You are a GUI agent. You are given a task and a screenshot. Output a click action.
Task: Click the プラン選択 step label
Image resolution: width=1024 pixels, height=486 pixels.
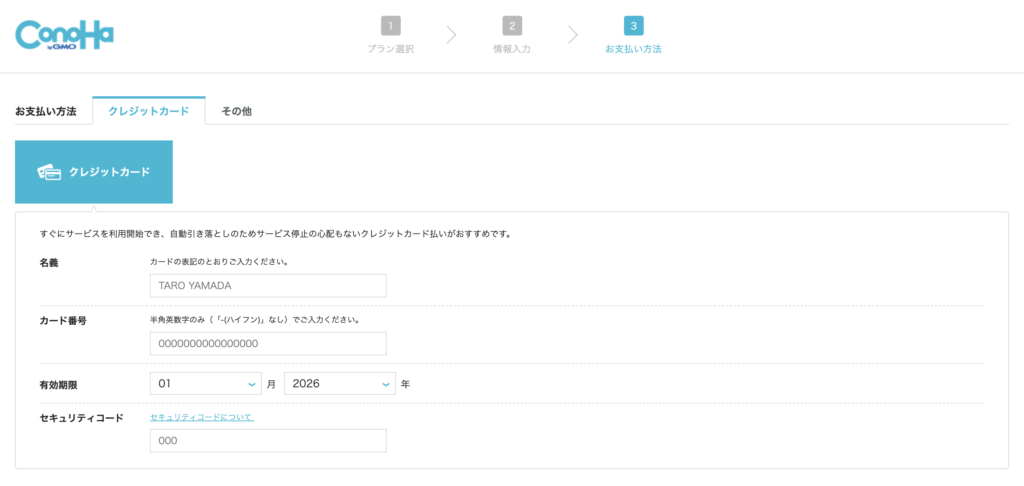(391, 49)
